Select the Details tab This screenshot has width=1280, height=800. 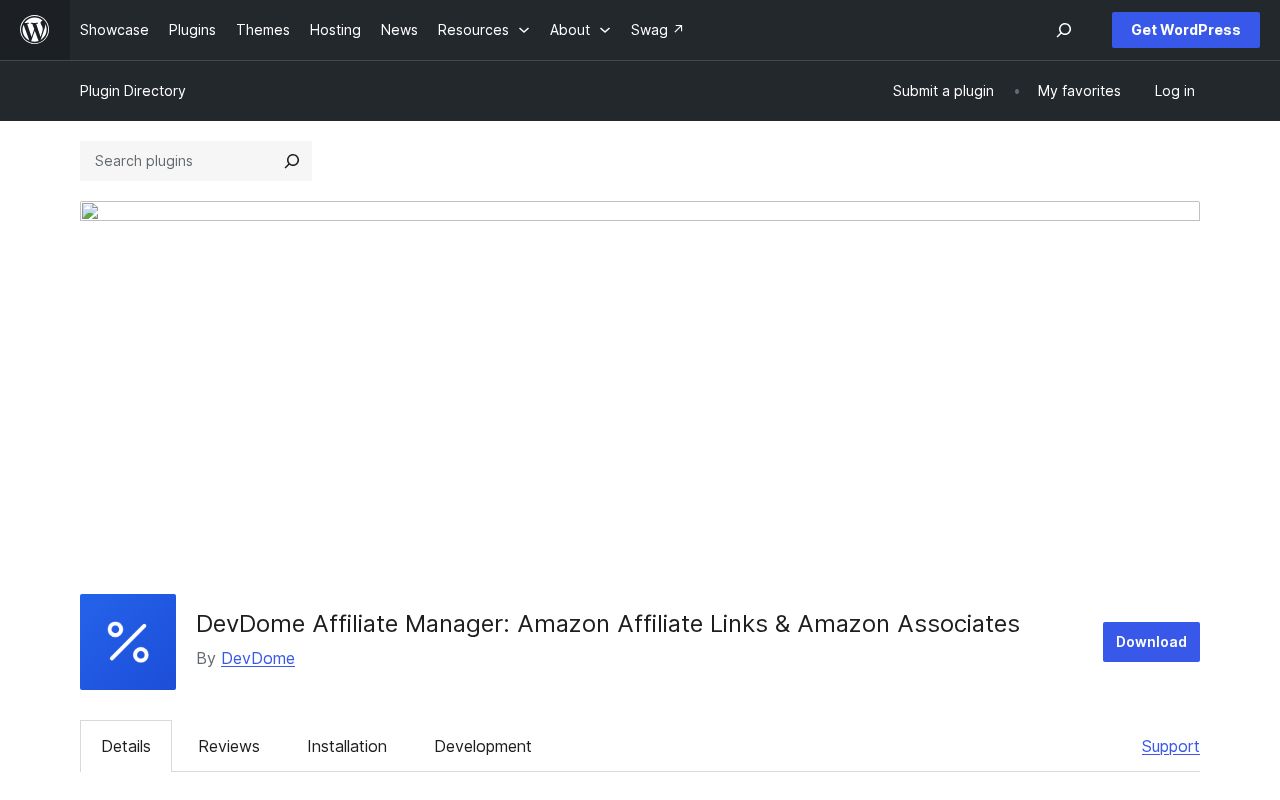[x=126, y=746]
